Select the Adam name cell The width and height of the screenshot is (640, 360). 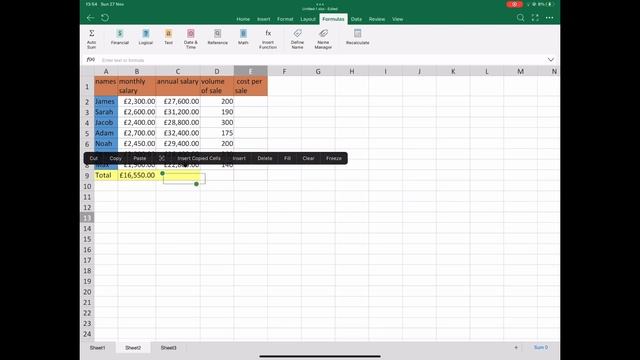pyautogui.click(x=106, y=133)
